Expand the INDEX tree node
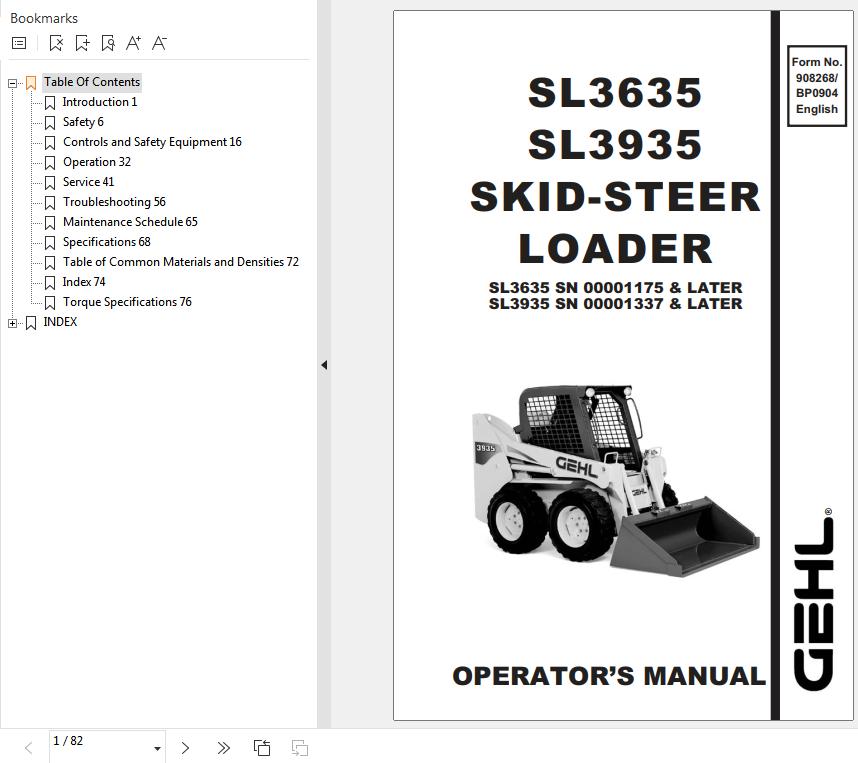This screenshot has width=858, height=763. pyautogui.click(x=12, y=323)
